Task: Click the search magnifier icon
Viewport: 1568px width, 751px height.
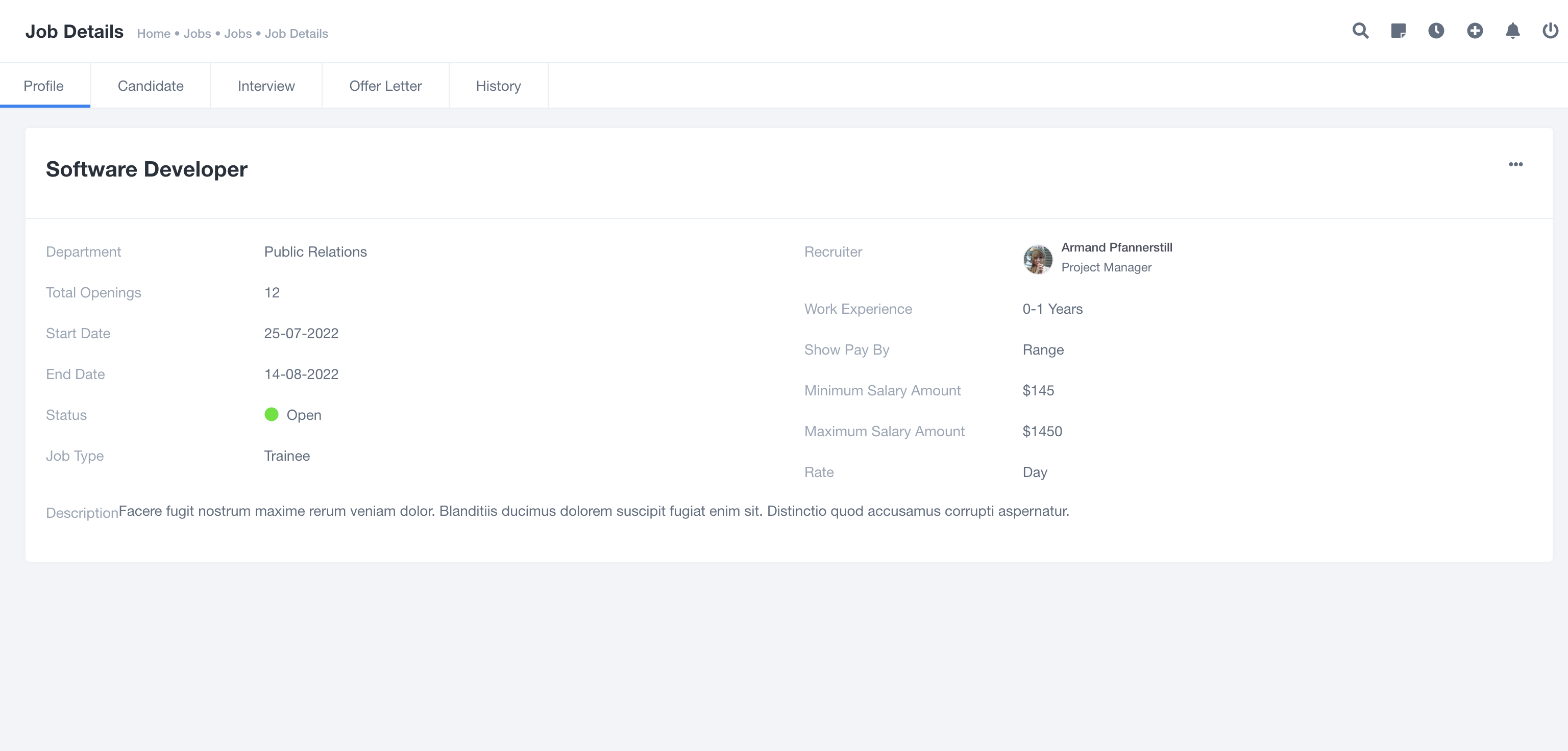Action: pos(1360,31)
